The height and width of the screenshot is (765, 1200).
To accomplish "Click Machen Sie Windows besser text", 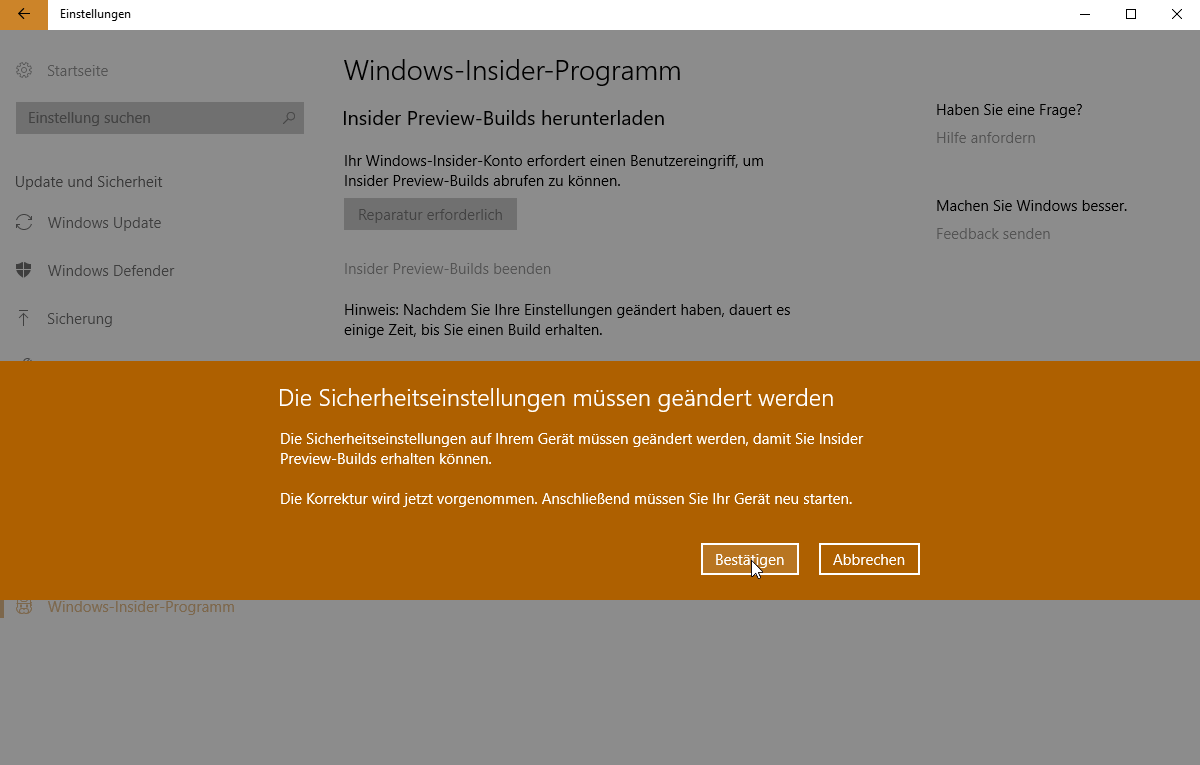I will 1031,206.
